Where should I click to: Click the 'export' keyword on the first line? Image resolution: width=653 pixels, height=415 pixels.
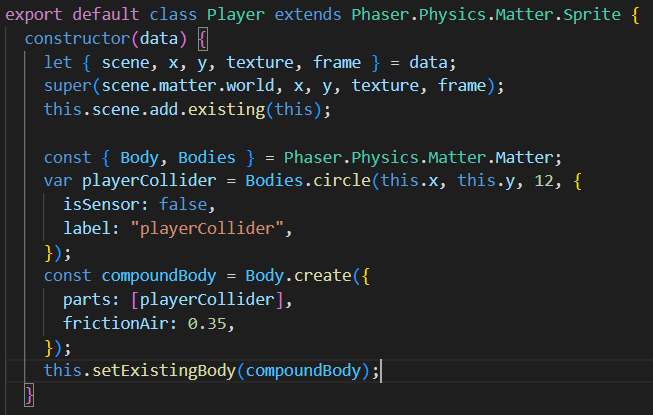tap(34, 15)
